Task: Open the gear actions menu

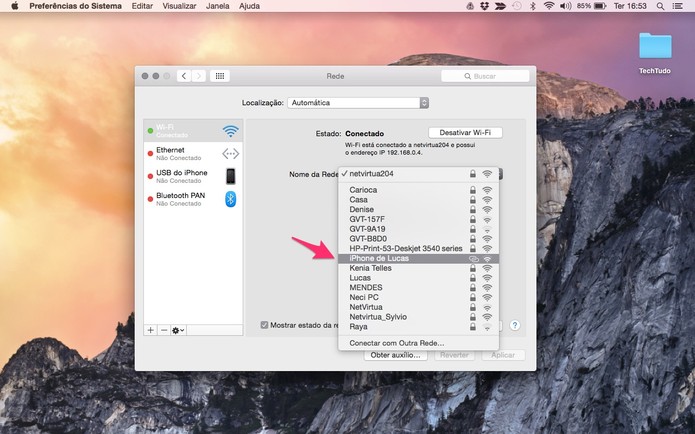Action: click(x=178, y=330)
